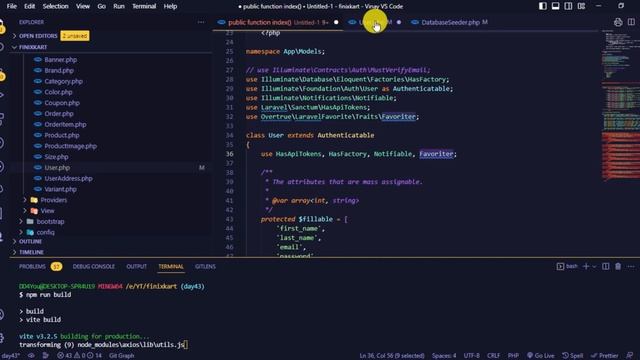Image resolution: width=640 pixels, height=360 pixels.
Task: Switch to DatabaseSeeder.php tab
Action: 450,22
